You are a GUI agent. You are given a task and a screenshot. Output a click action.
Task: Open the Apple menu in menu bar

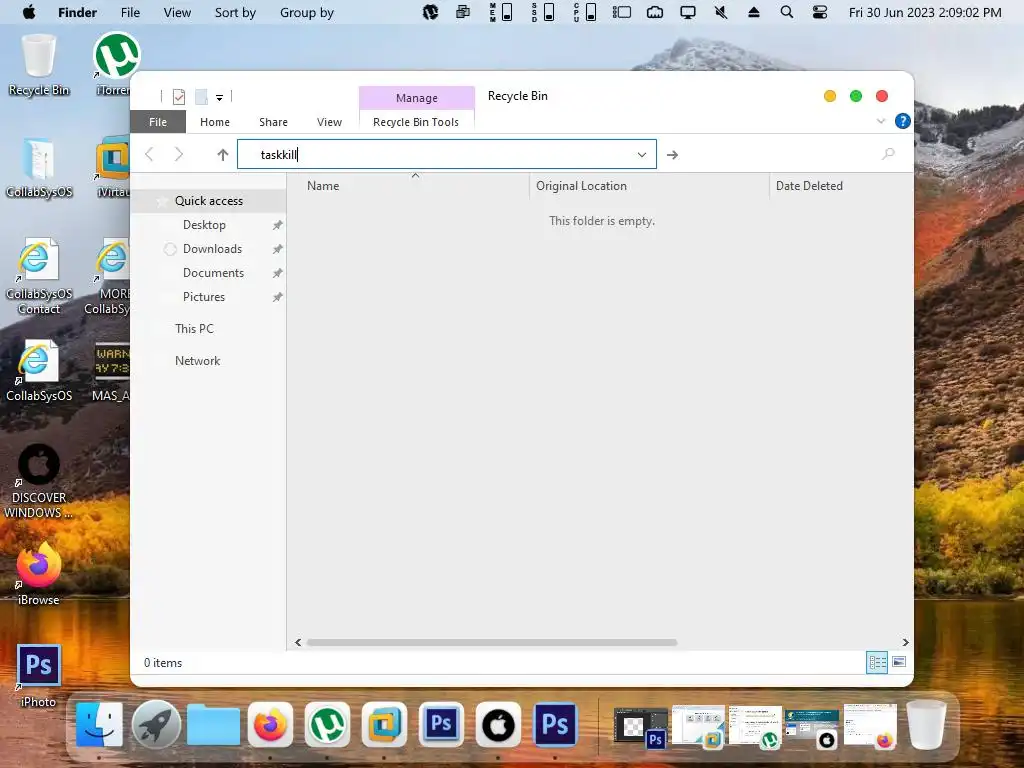[29, 12]
